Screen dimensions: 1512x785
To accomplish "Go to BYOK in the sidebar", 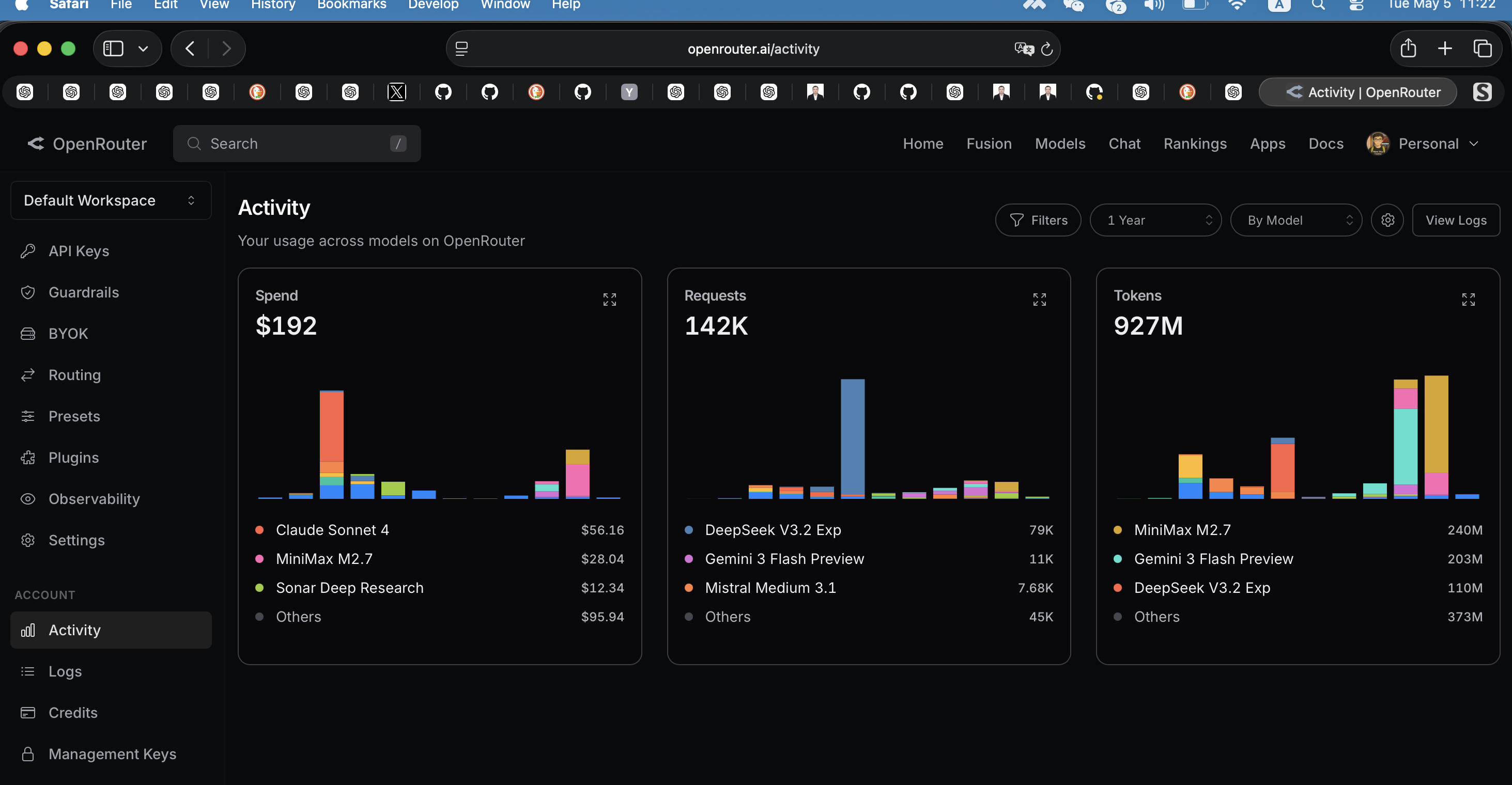I will point(111,334).
